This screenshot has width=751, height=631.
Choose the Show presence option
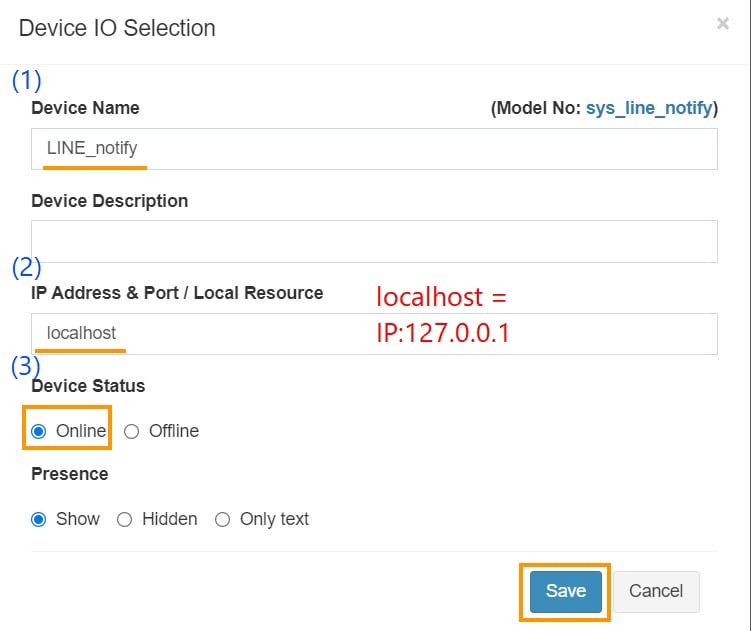pyautogui.click(x=39, y=519)
